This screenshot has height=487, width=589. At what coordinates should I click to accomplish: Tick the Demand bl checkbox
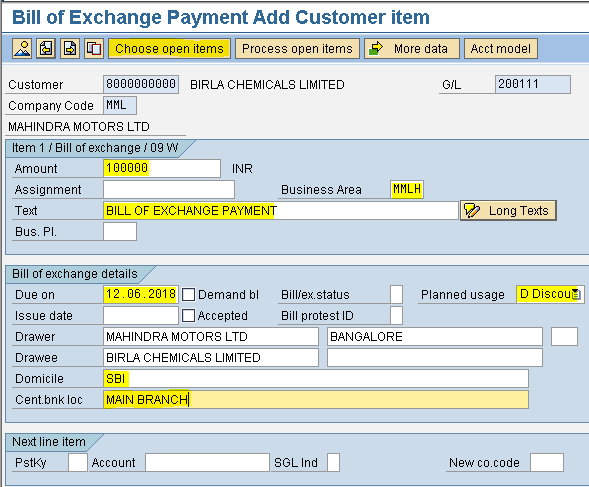coord(189,295)
